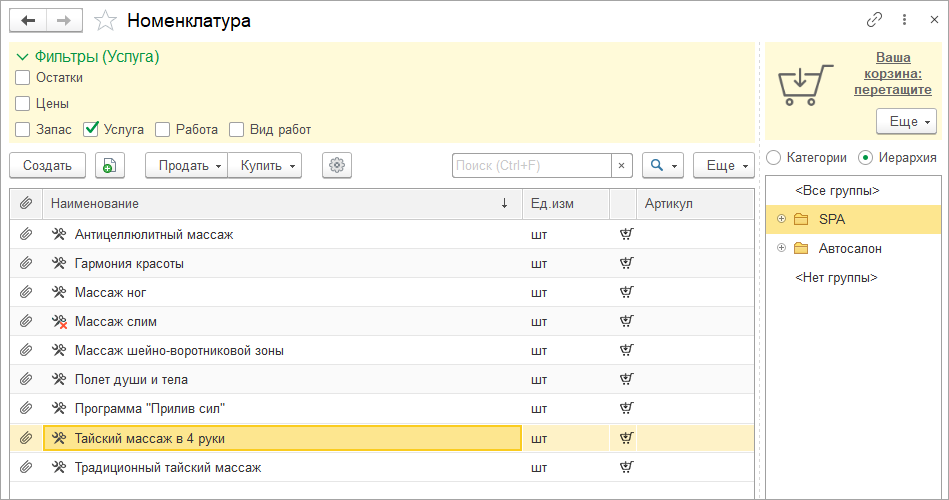The image size is (949, 500).
Task: Click the Ваша корзина link
Action: pyautogui.click(x=892, y=74)
